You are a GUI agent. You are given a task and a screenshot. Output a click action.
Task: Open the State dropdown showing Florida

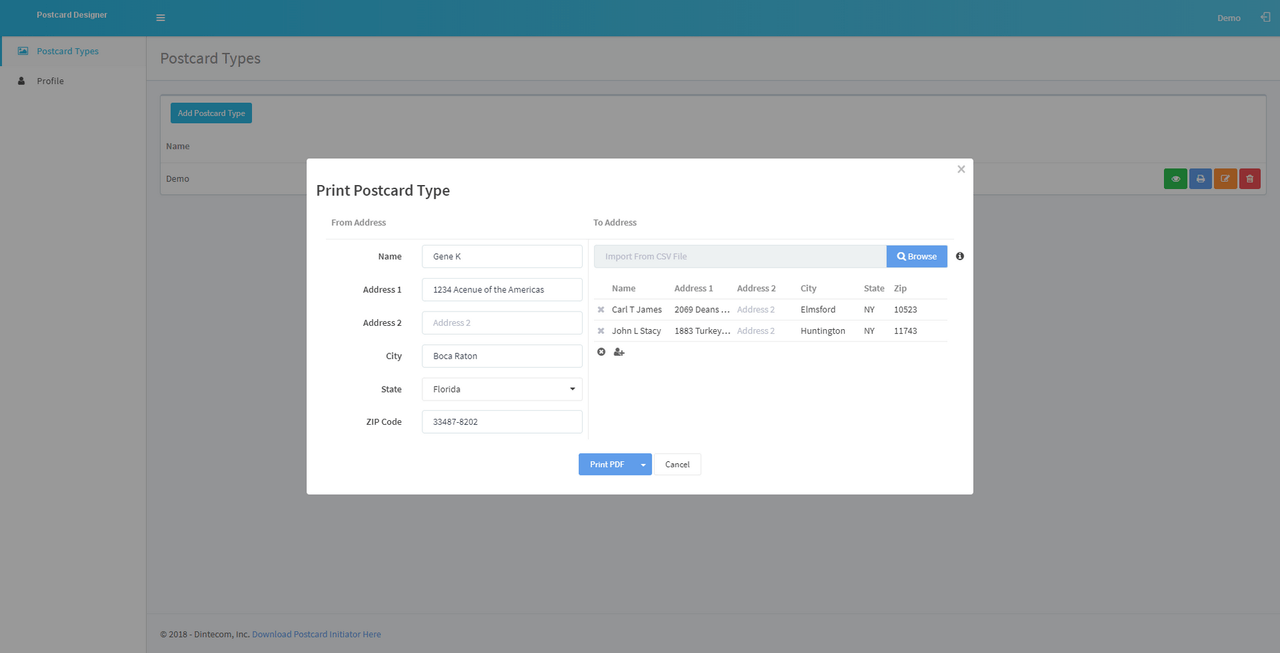pyautogui.click(x=502, y=389)
